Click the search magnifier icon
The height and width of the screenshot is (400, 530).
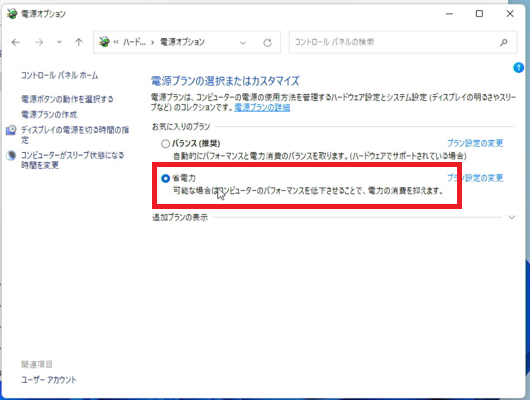pos(503,42)
